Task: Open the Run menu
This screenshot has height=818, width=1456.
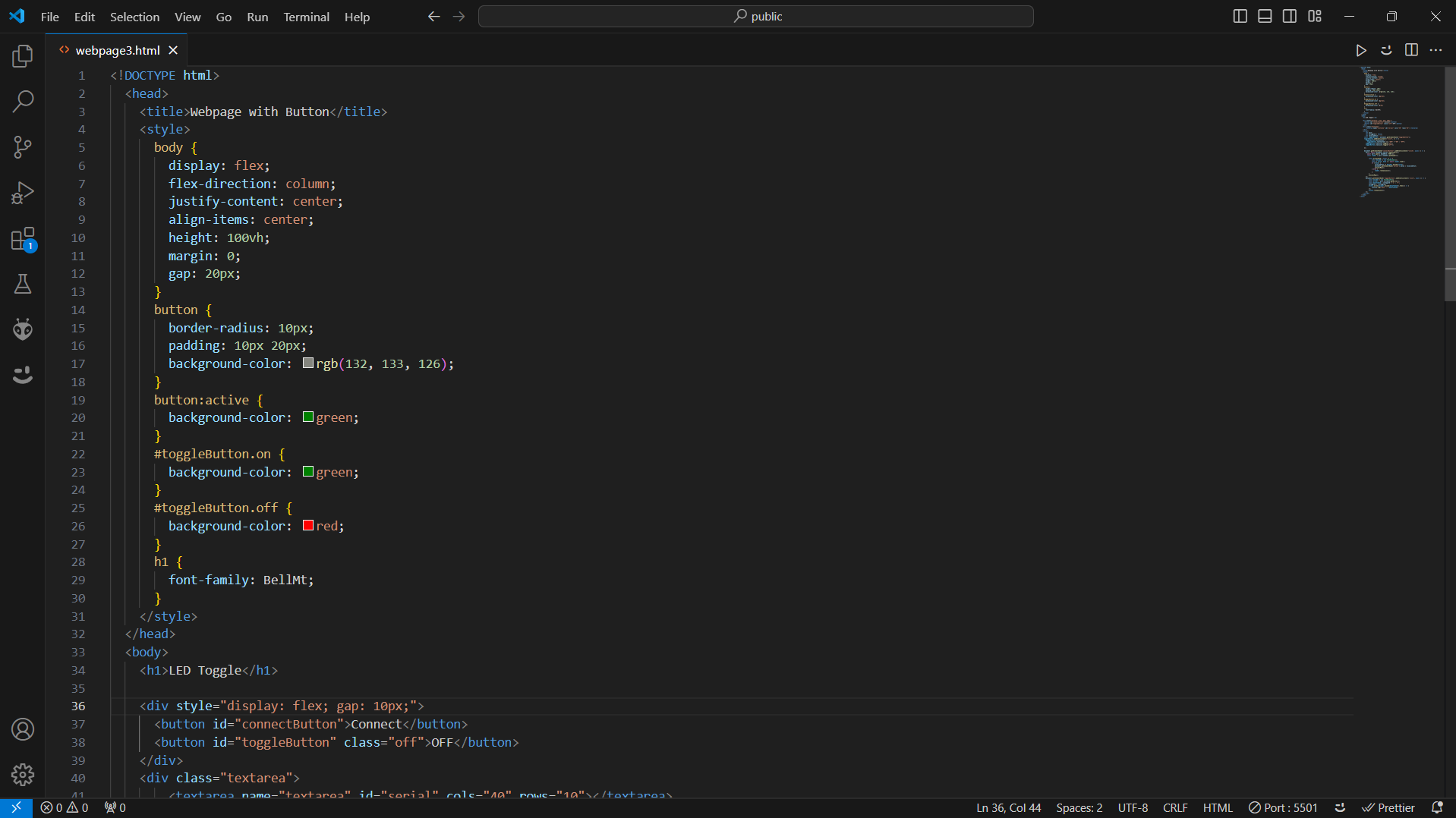Action: 257,17
